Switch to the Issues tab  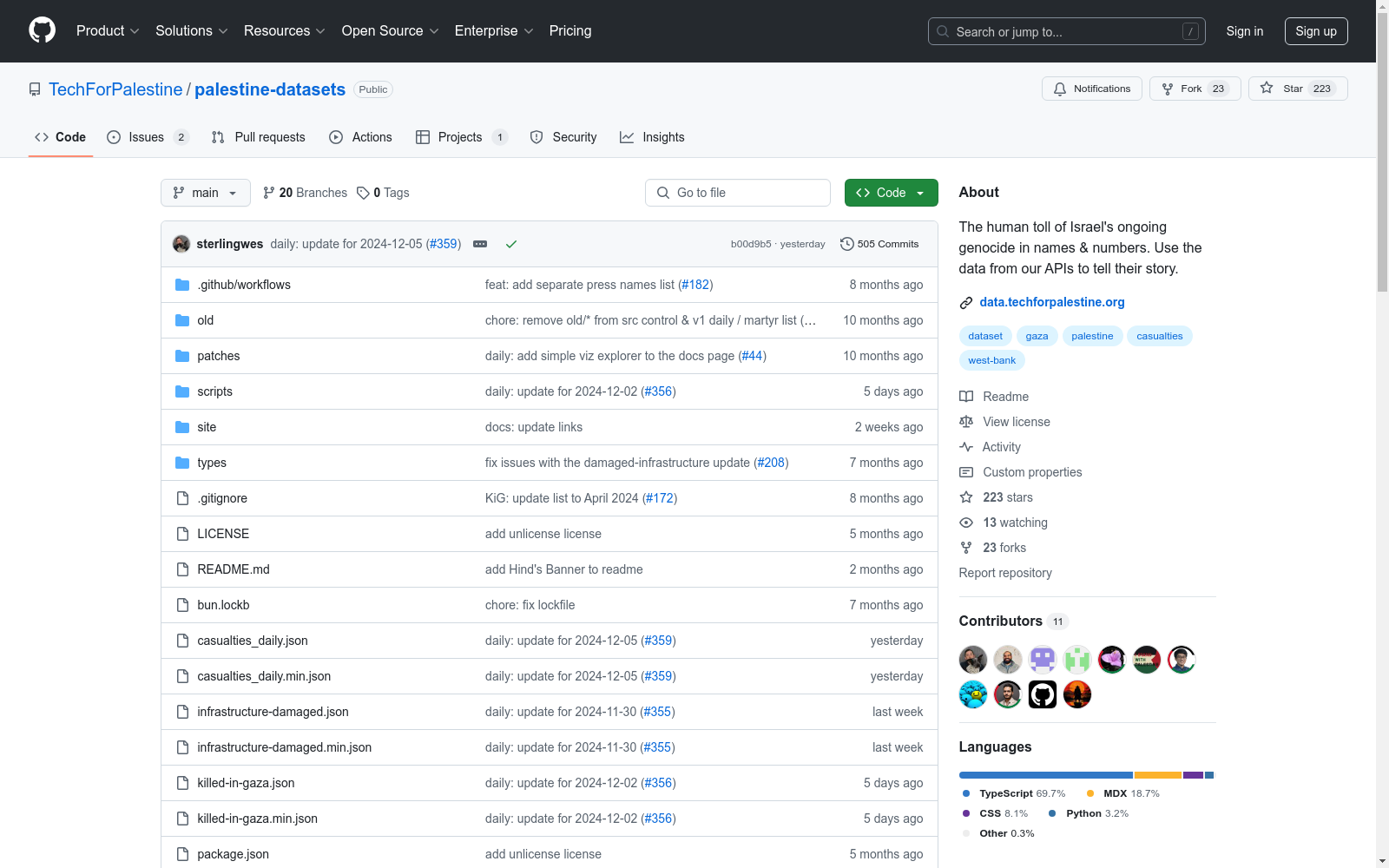point(148,137)
